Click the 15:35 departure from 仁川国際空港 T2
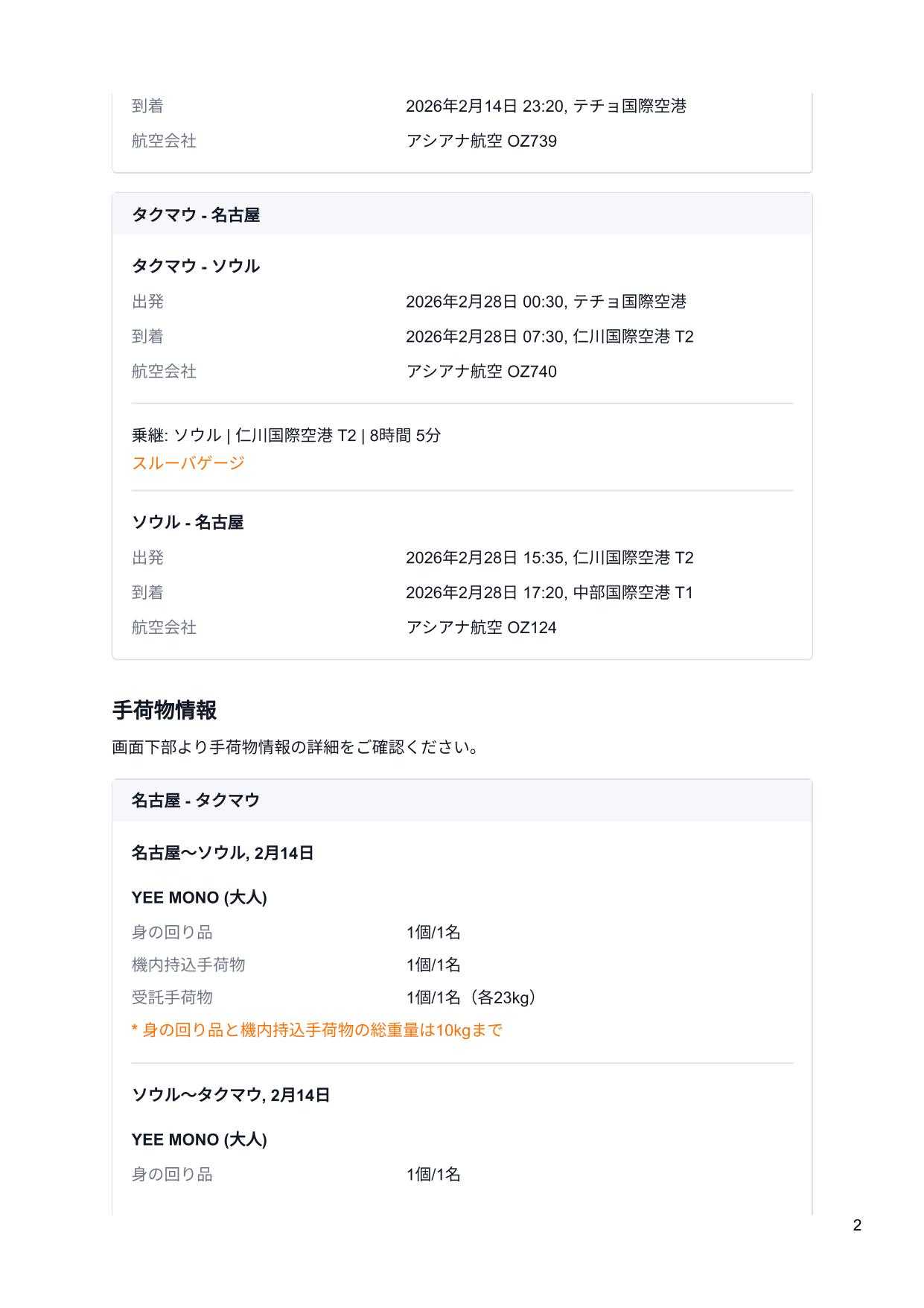Viewport: 924px width, 1308px height. point(549,558)
